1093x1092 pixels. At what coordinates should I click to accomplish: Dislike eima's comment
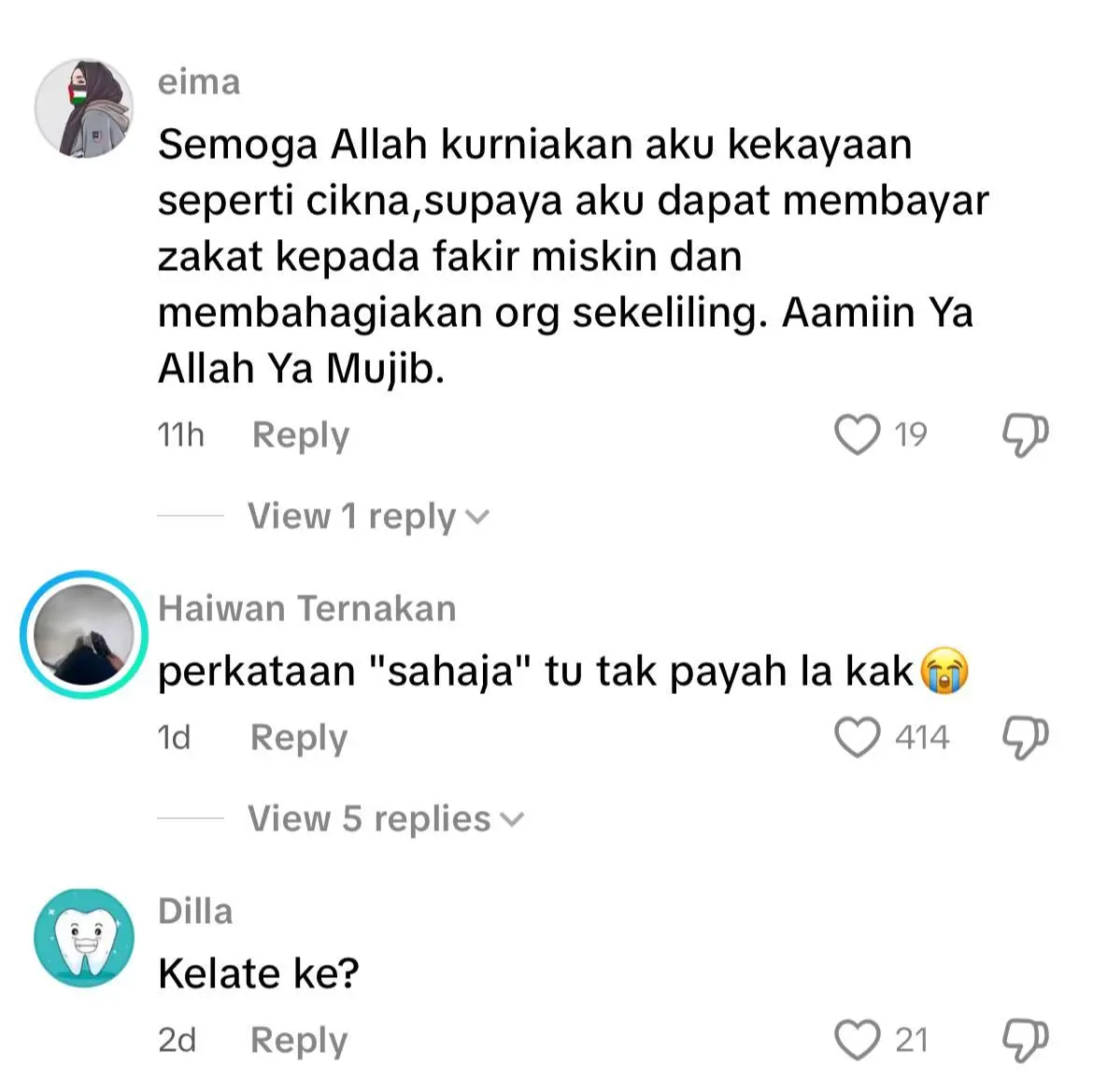pos(1026,435)
